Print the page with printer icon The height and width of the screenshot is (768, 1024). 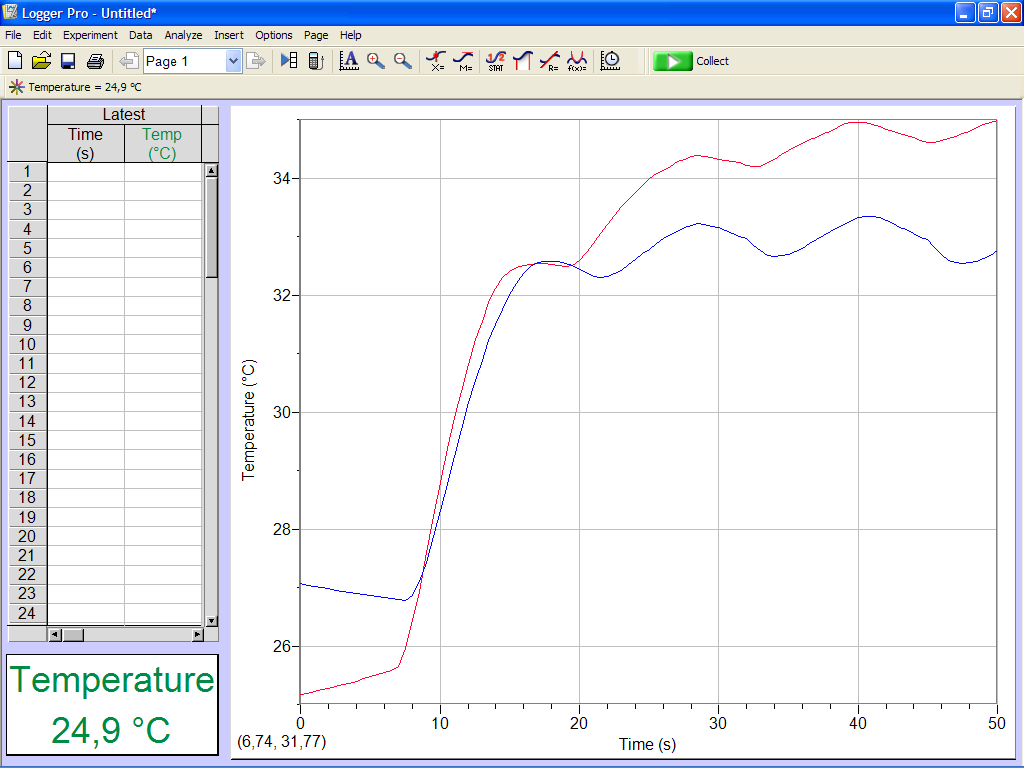click(95, 61)
